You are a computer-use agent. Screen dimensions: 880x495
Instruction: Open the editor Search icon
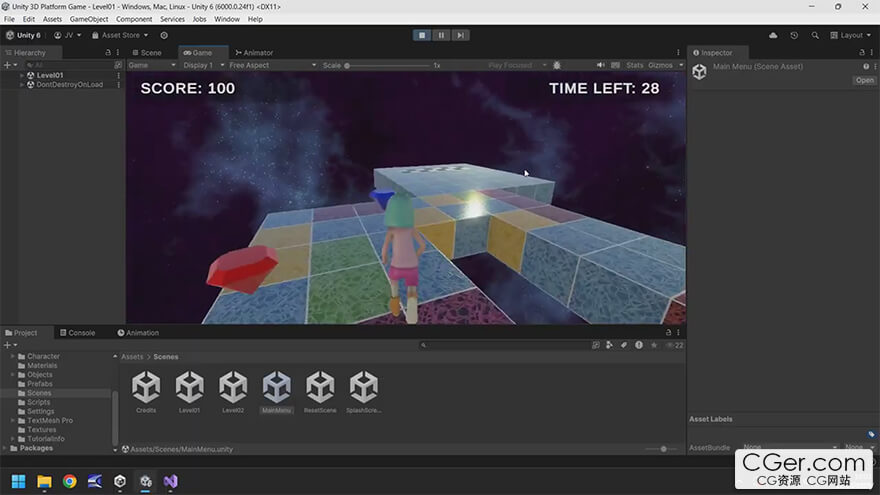coord(815,35)
